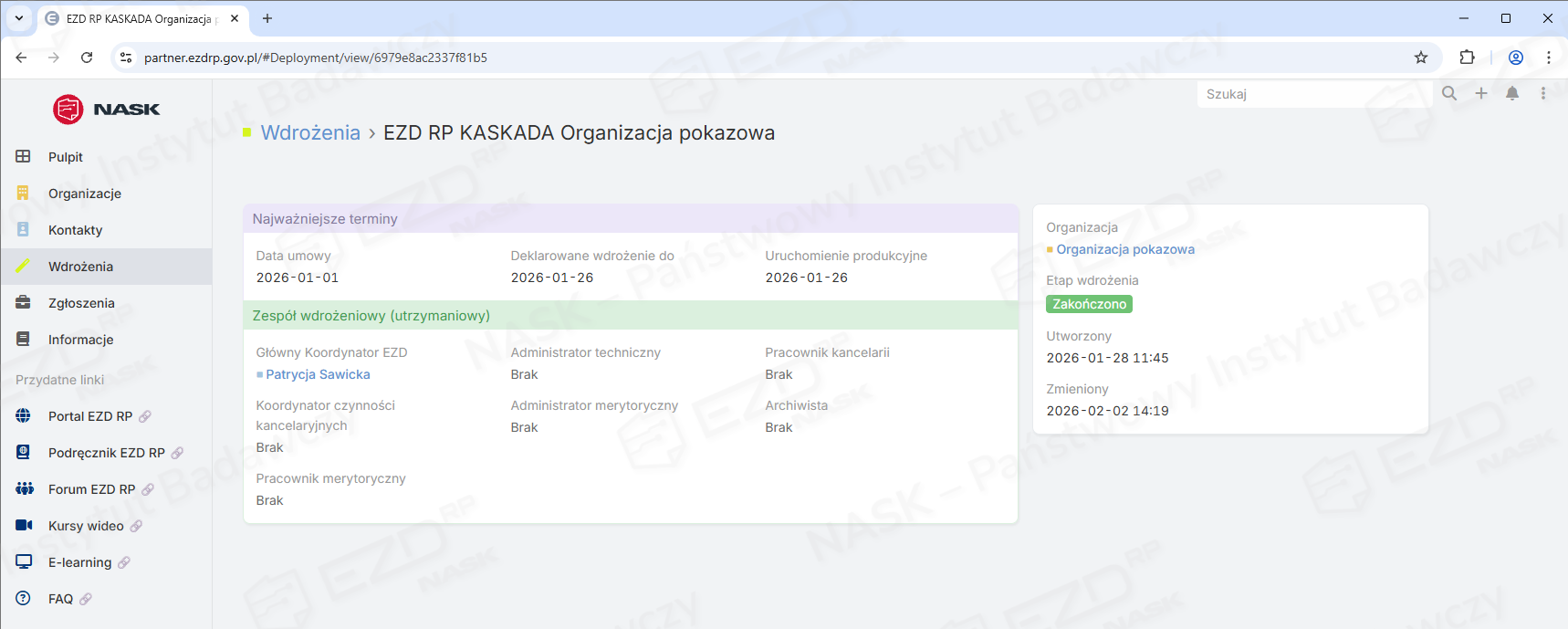The width and height of the screenshot is (1568, 629).
Task: Click Zespół wdrożeniowy (utrzymaniowy) header
Action: (631, 316)
